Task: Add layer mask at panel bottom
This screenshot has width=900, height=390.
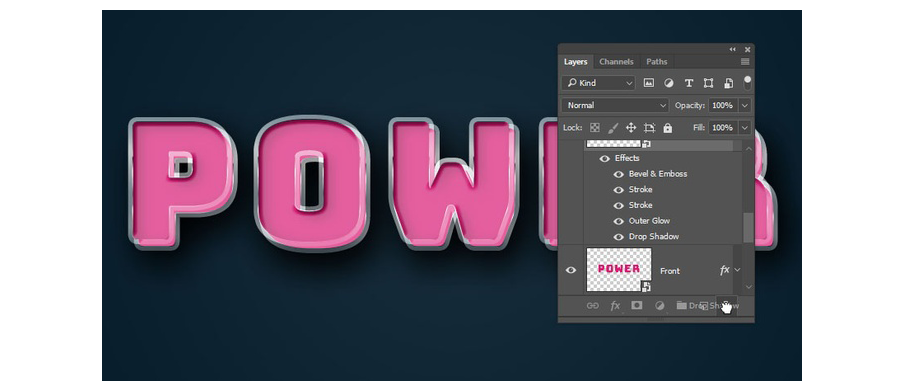Action: click(637, 306)
